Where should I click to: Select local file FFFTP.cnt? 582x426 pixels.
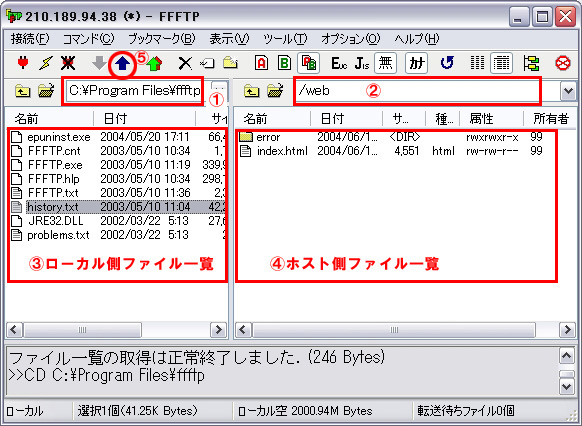click(x=54, y=151)
